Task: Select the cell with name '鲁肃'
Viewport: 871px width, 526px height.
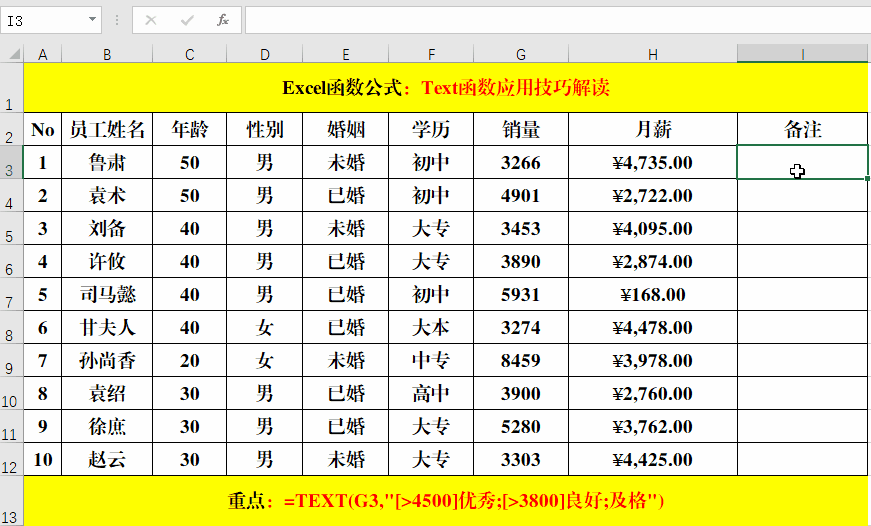Action: click(107, 162)
